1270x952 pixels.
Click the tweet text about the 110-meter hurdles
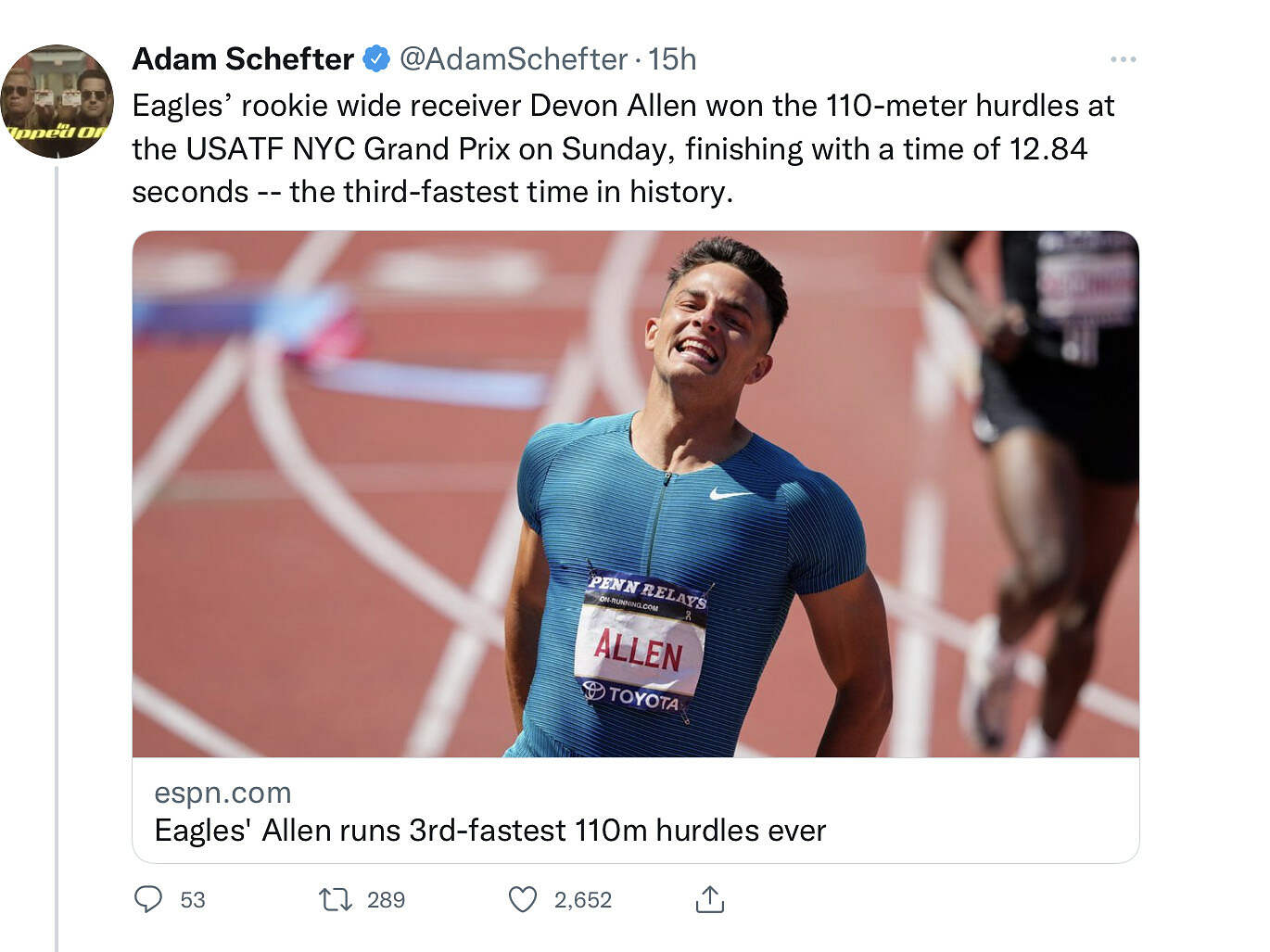coord(623,148)
